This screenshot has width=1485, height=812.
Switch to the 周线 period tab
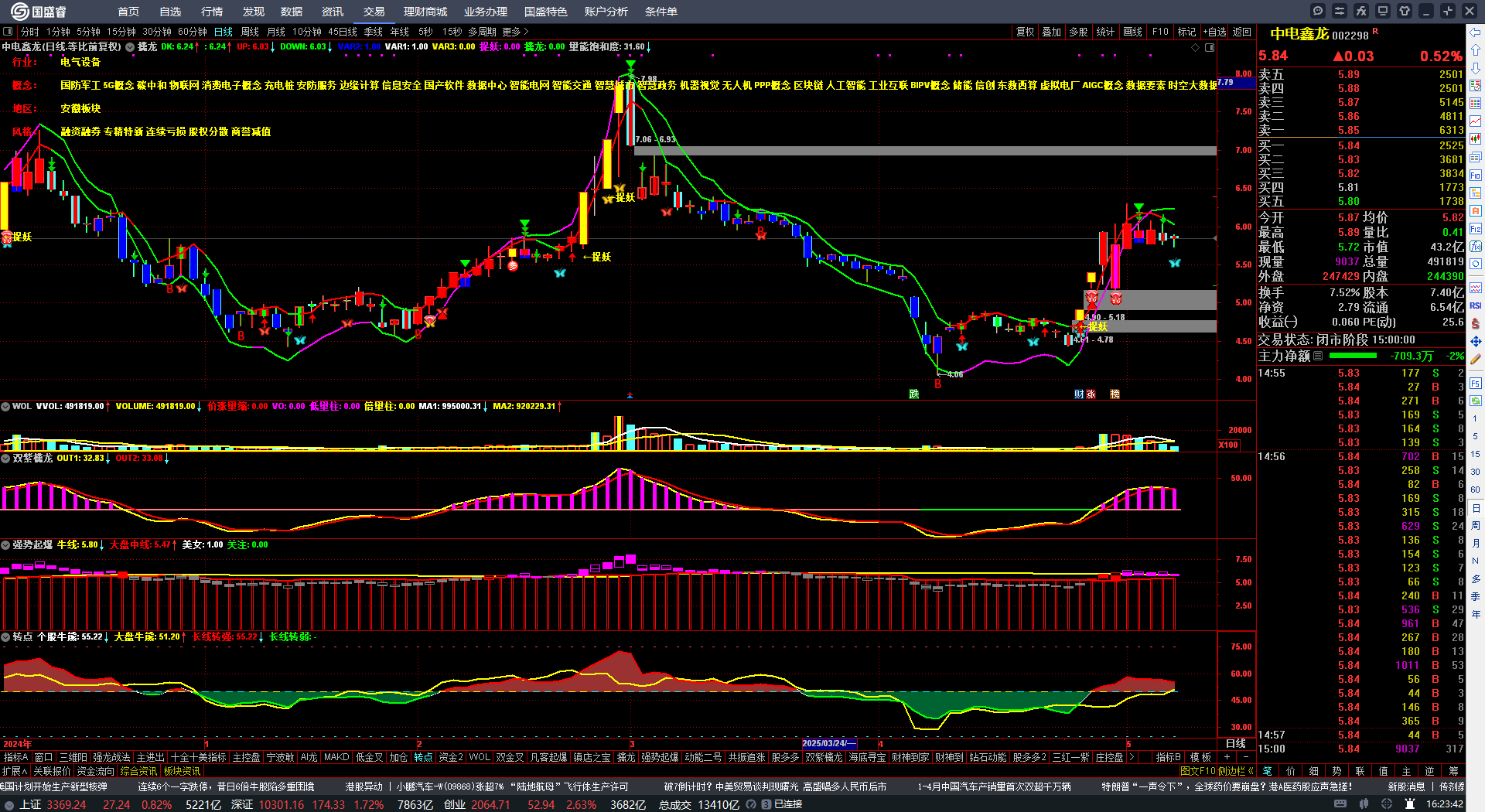[250, 32]
